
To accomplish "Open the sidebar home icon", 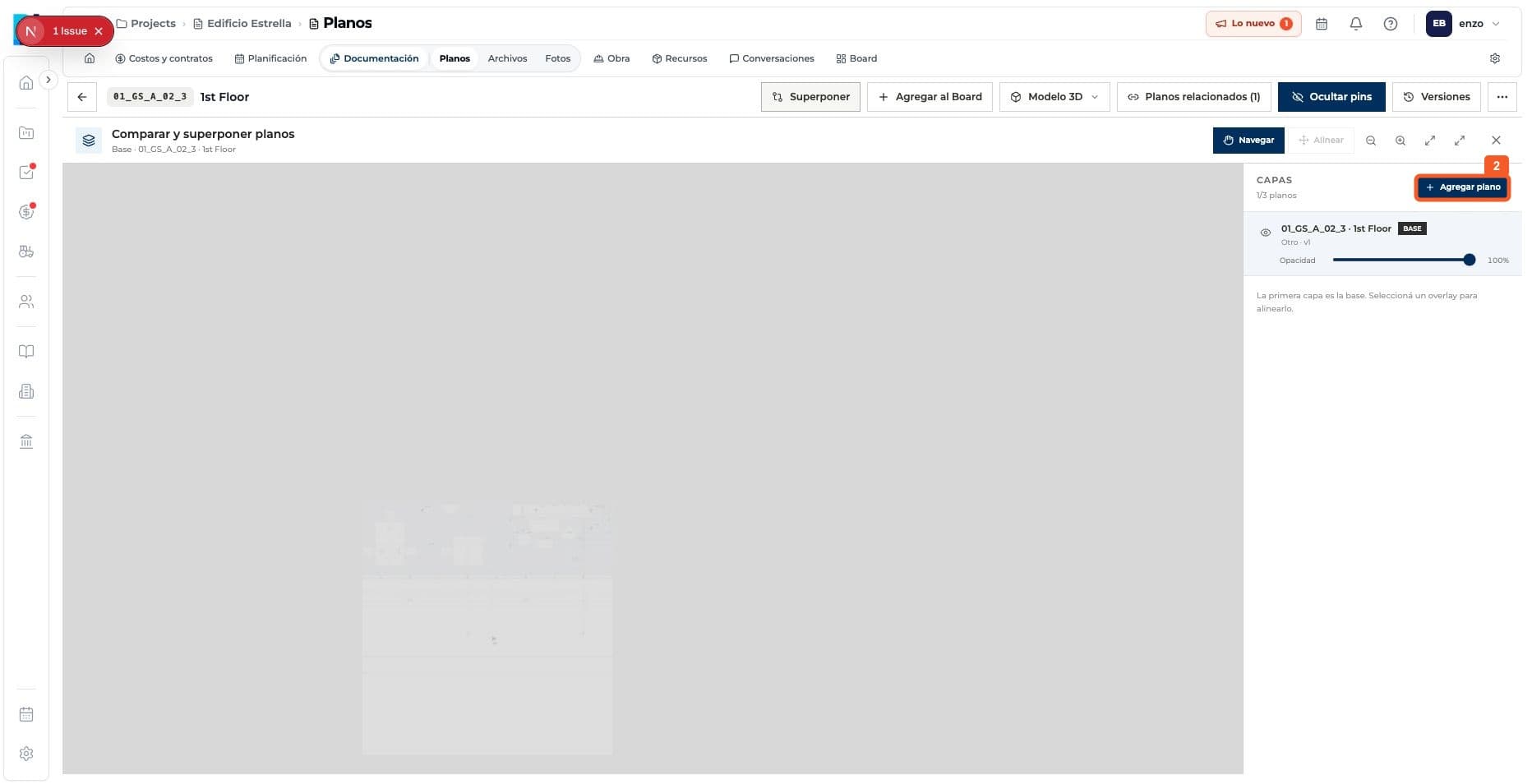I will coord(26,82).
